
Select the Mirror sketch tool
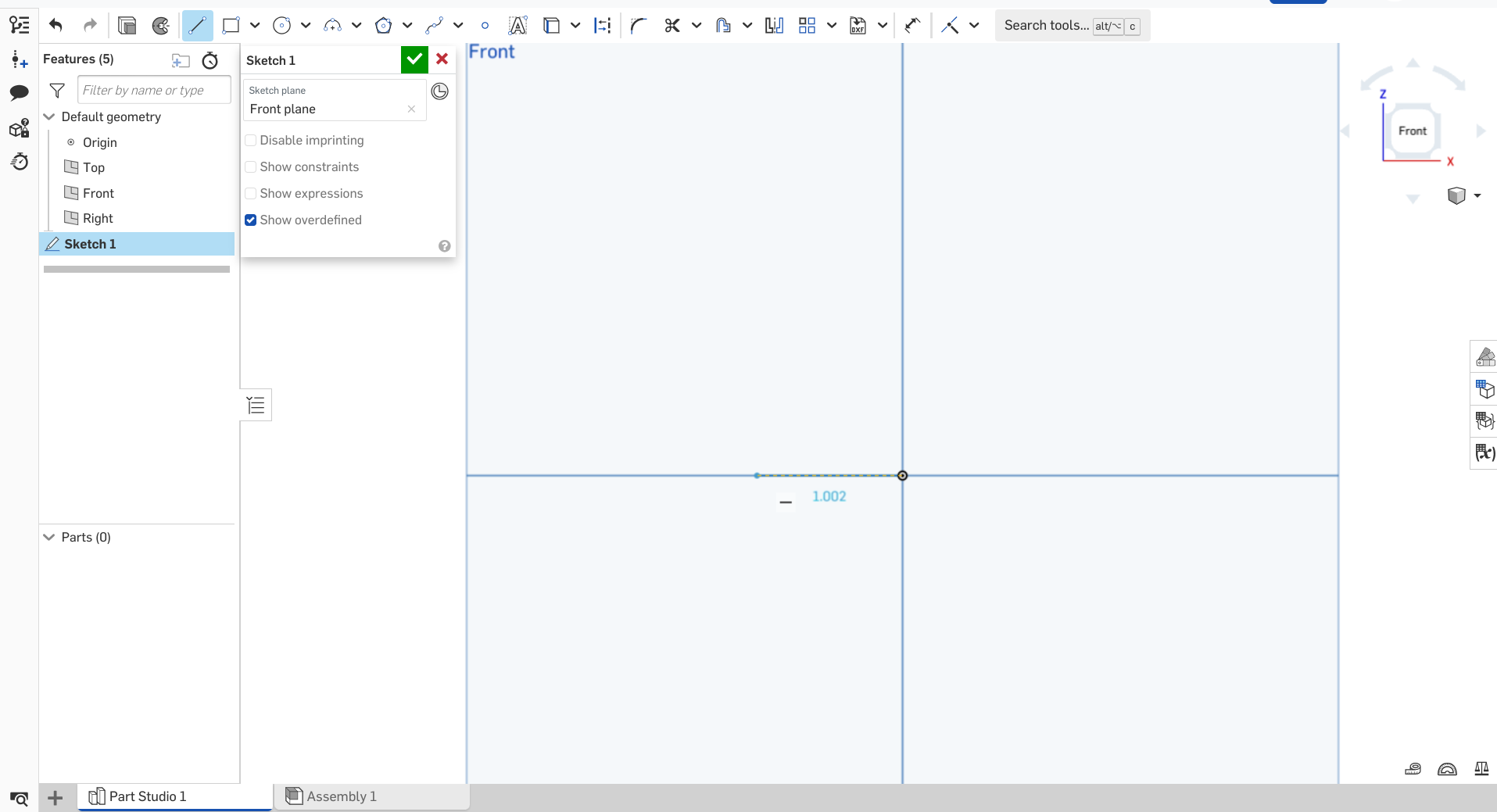pyautogui.click(x=774, y=26)
